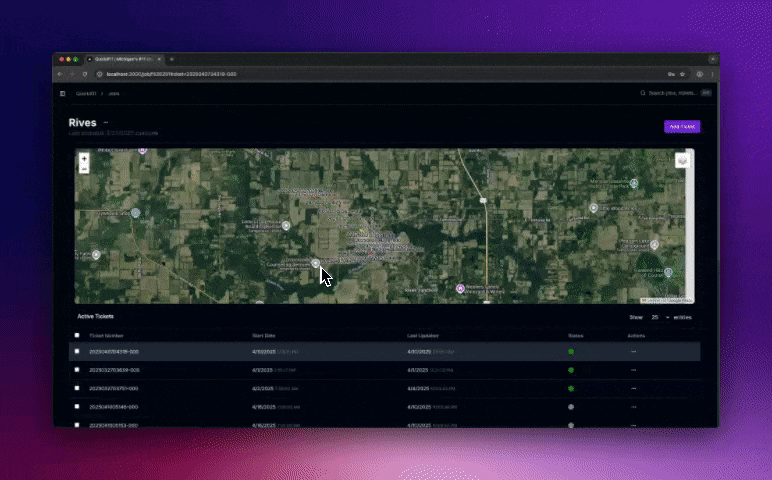Click the Active Tickets heading
This screenshot has width=772, height=480.
[96, 317]
